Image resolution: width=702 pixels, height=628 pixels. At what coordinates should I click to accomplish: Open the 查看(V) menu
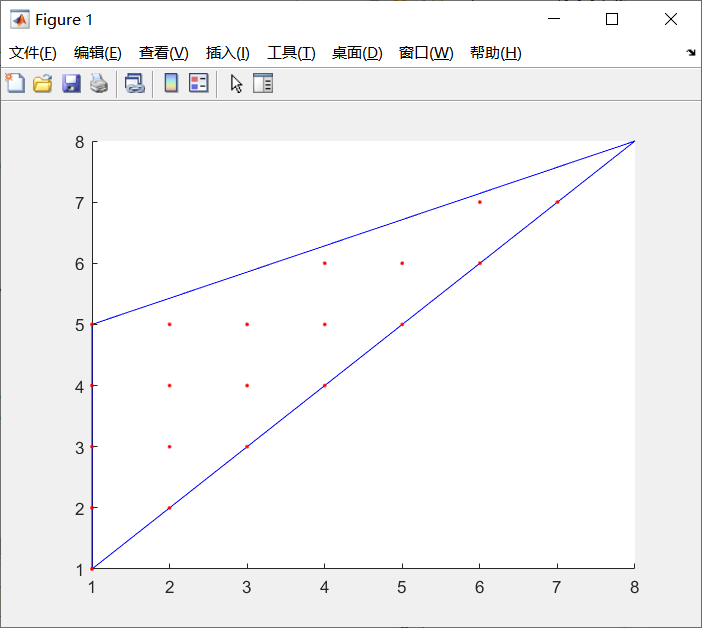(163, 53)
